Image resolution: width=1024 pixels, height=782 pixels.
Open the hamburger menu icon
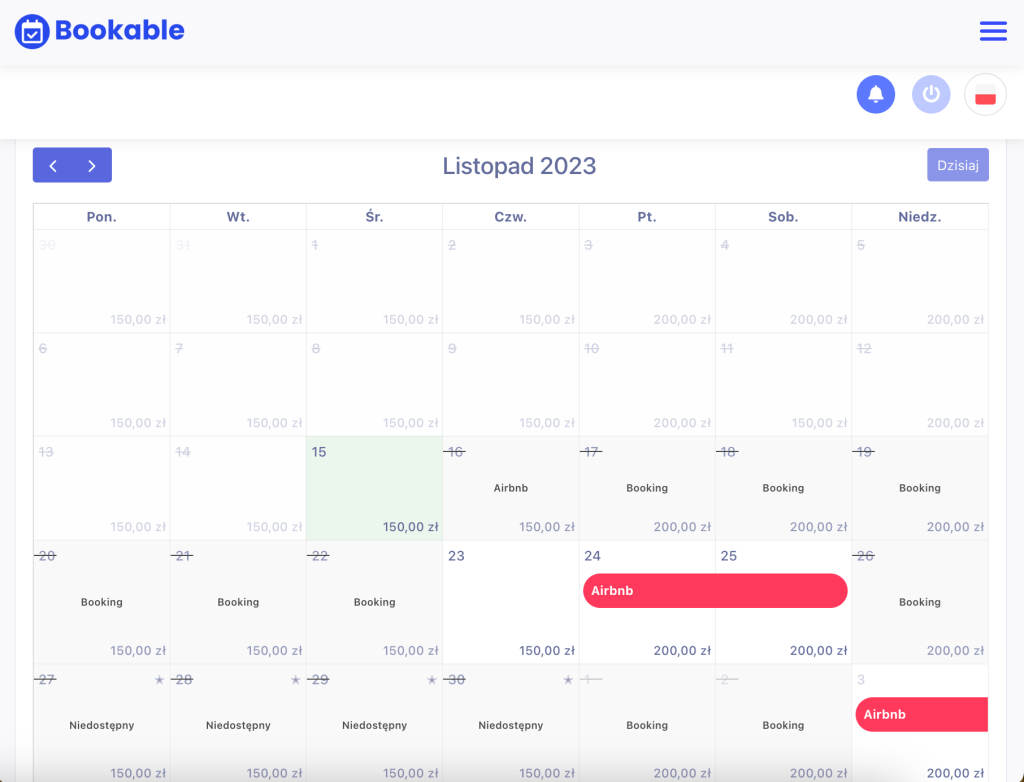tap(993, 31)
